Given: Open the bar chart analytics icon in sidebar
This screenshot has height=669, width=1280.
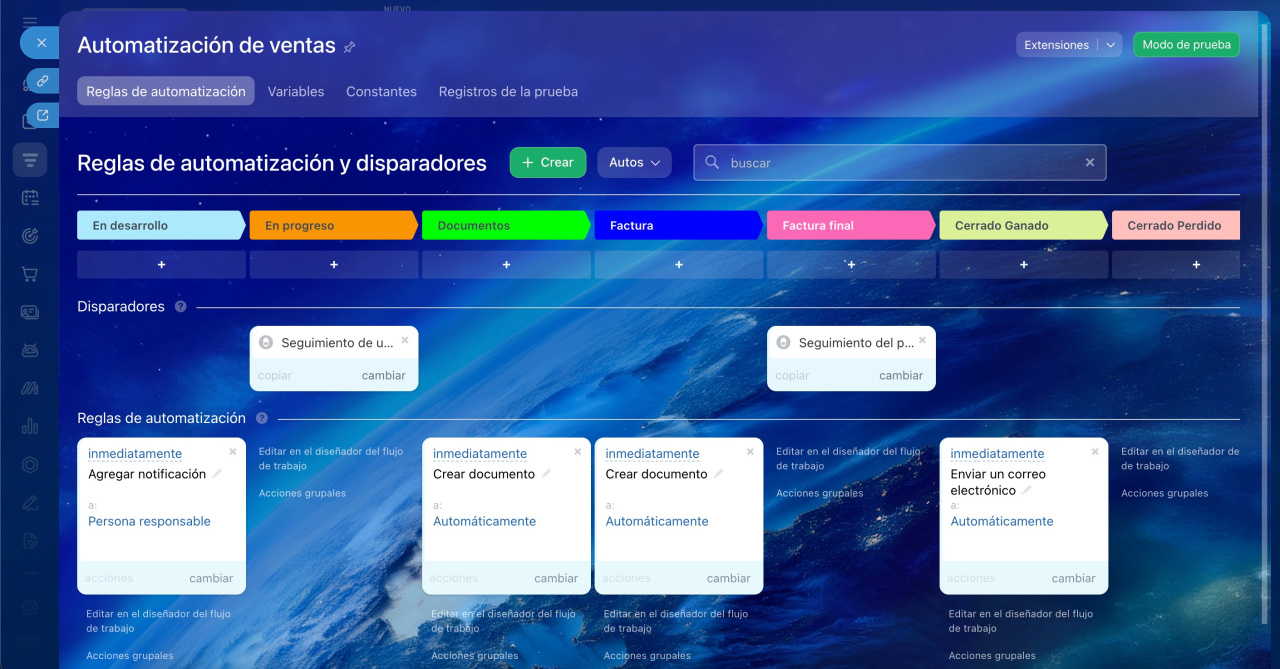Looking at the screenshot, I should click(30, 426).
